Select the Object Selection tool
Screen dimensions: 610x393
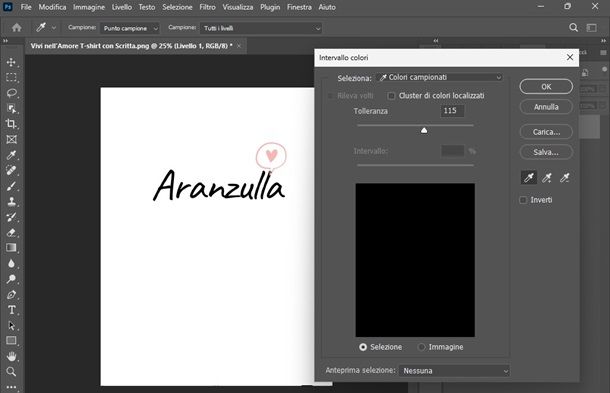[x=11, y=109]
